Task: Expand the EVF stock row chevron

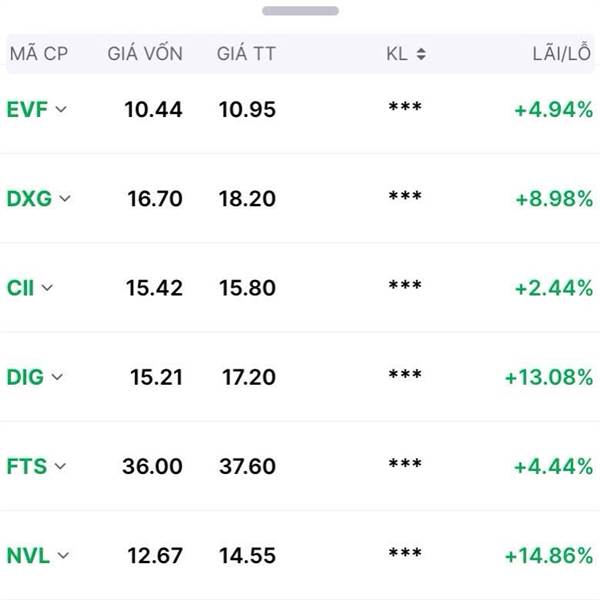Action: pyautogui.click(x=61, y=110)
